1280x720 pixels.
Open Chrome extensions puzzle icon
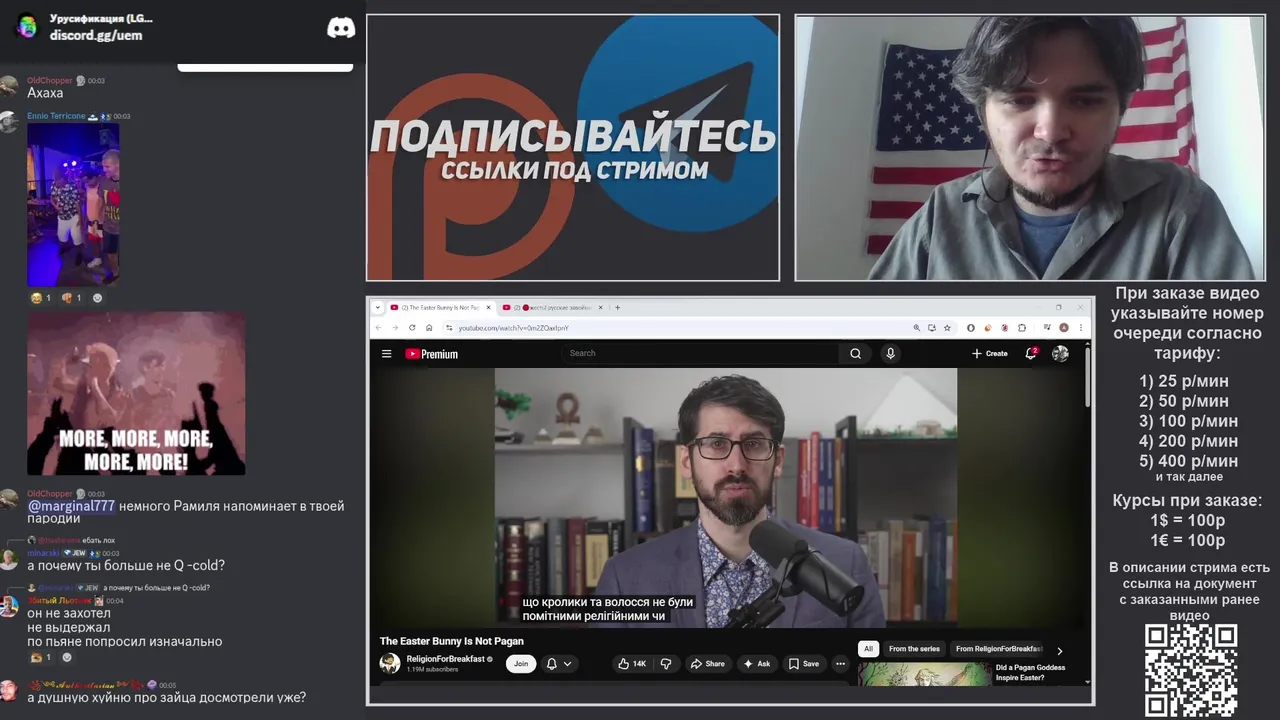[1022, 327]
